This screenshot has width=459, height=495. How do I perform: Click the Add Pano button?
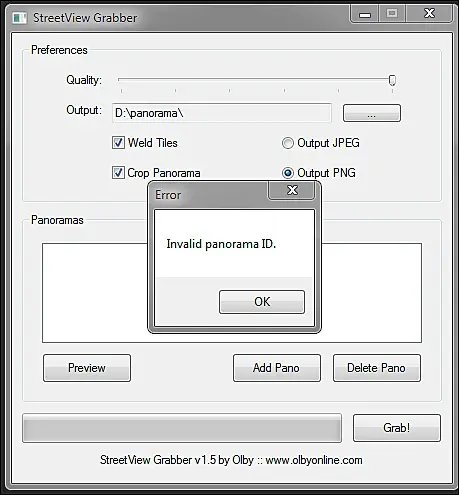277,368
